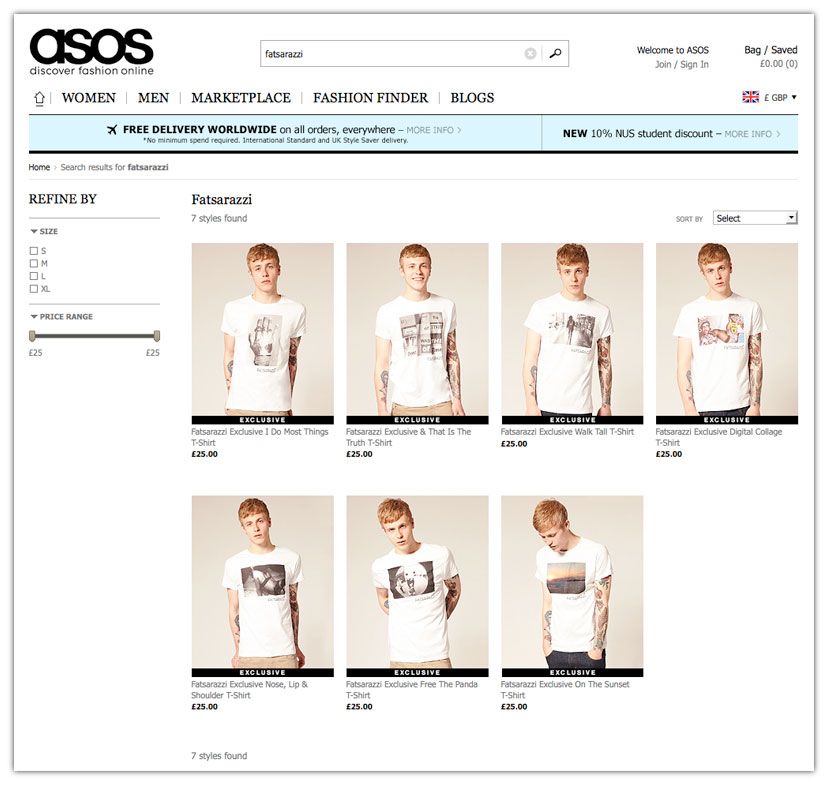Open NUS student discount More Info link
This screenshot has width=828, height=785.
point(752,134)
